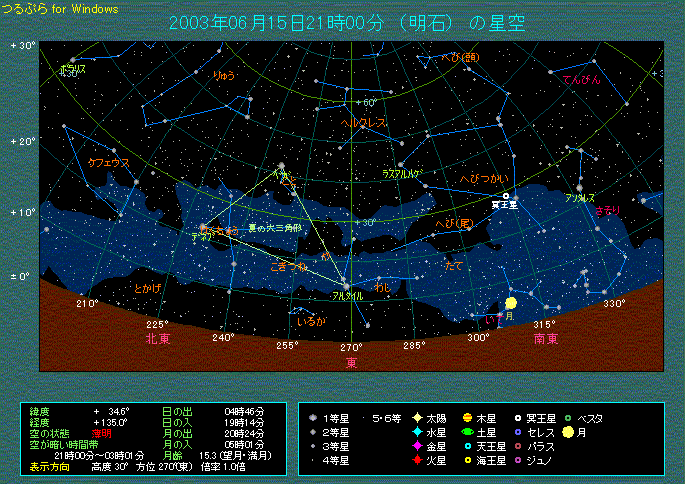685x484 pixels.
Task: Click the 225° azimuth label
Action: [x=157, y=325]
